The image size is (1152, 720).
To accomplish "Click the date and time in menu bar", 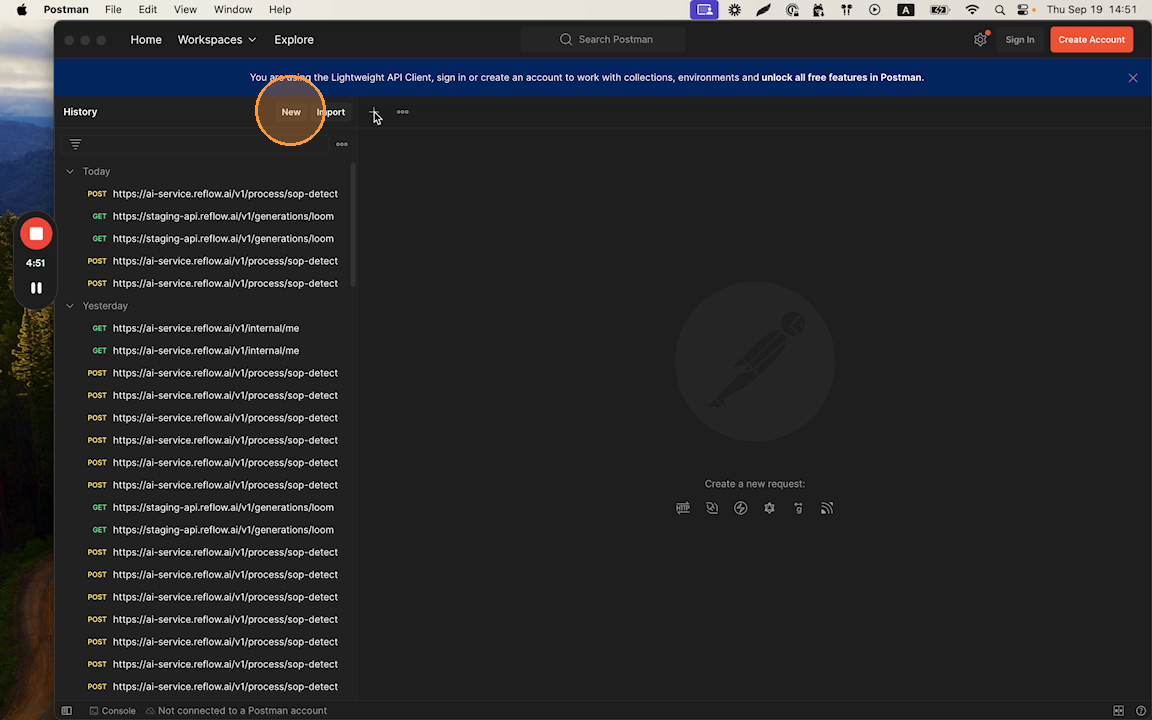I will 1092,10.
